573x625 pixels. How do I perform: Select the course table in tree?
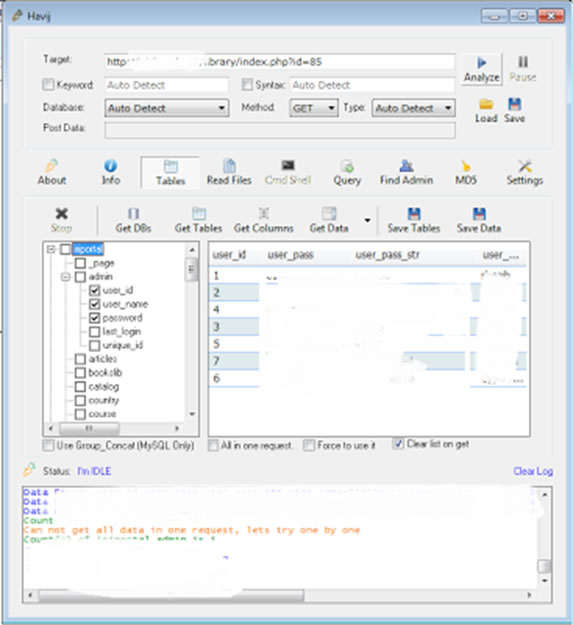point(102,414)
